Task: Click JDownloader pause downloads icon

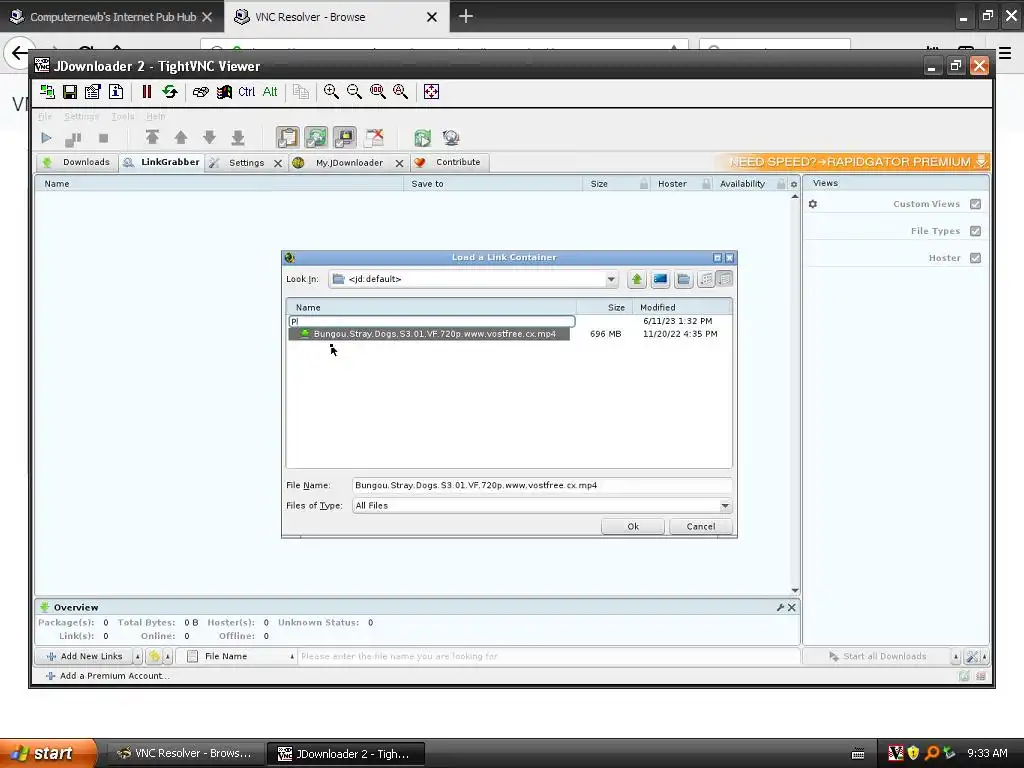Action: point(73,138)
